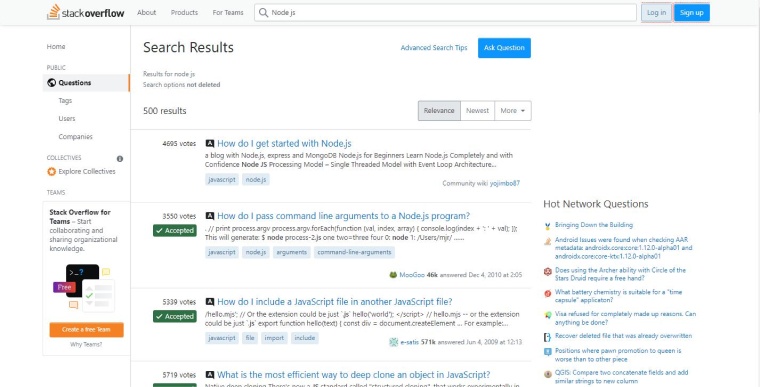Click the '500 results' count text

point(165,111)
